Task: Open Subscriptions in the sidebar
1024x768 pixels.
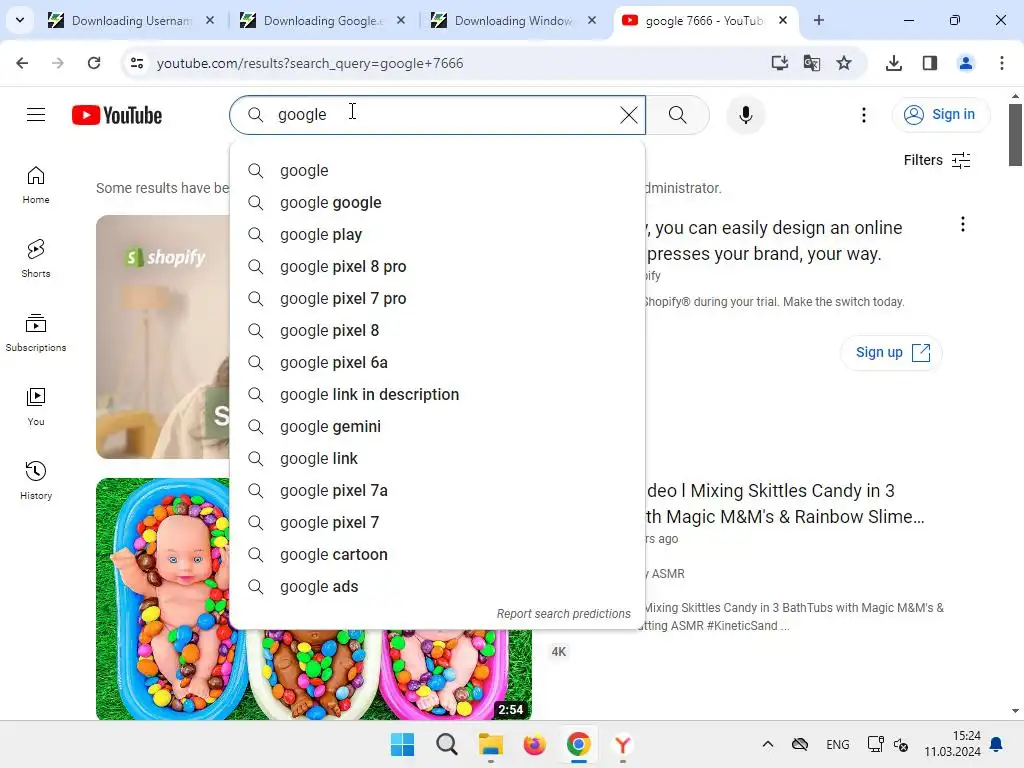Action: point(36,333)
